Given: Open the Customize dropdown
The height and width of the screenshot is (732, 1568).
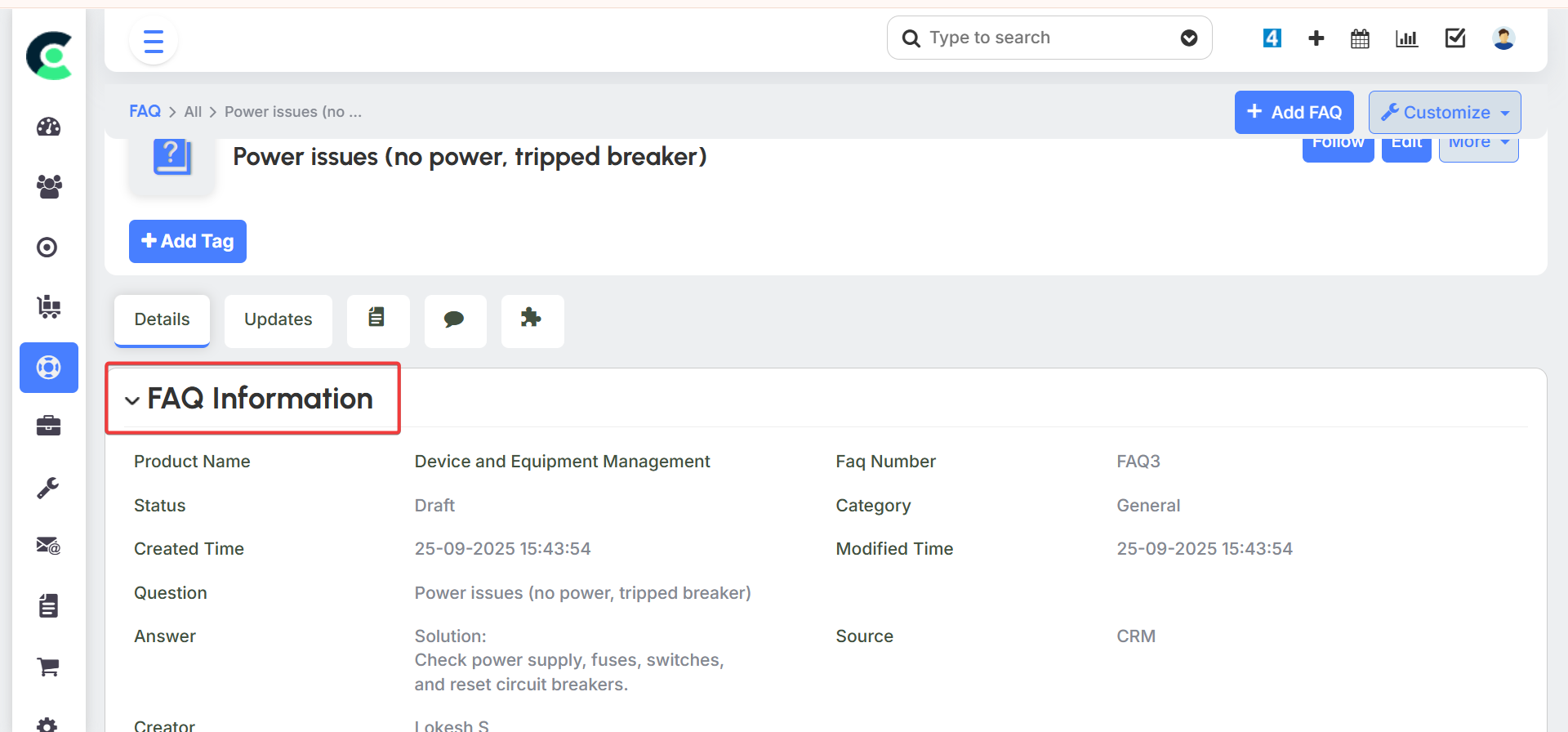Looking at the screenshot, I should point(1444,113).
